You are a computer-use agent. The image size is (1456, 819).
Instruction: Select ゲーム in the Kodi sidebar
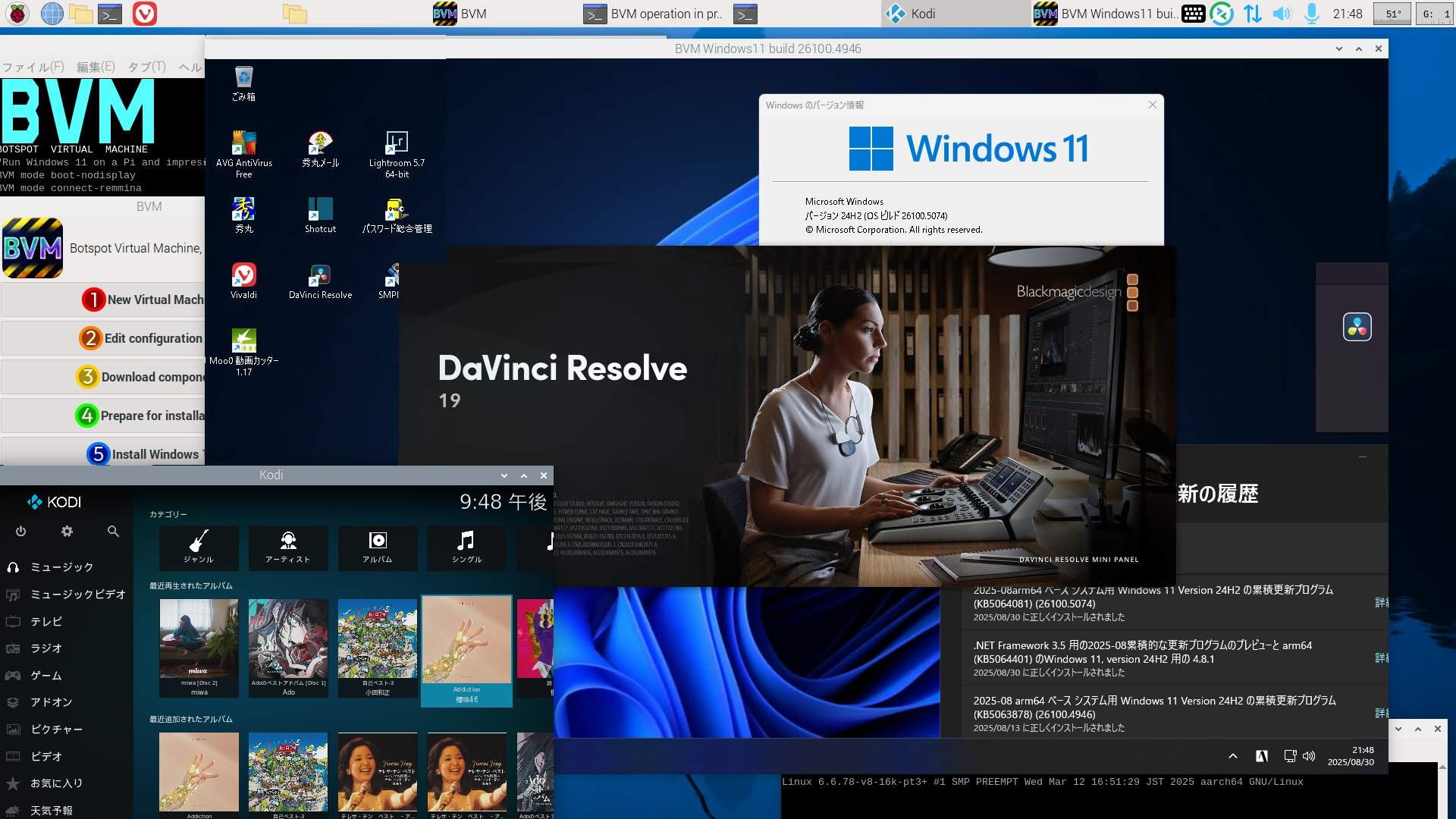[67, 676]
